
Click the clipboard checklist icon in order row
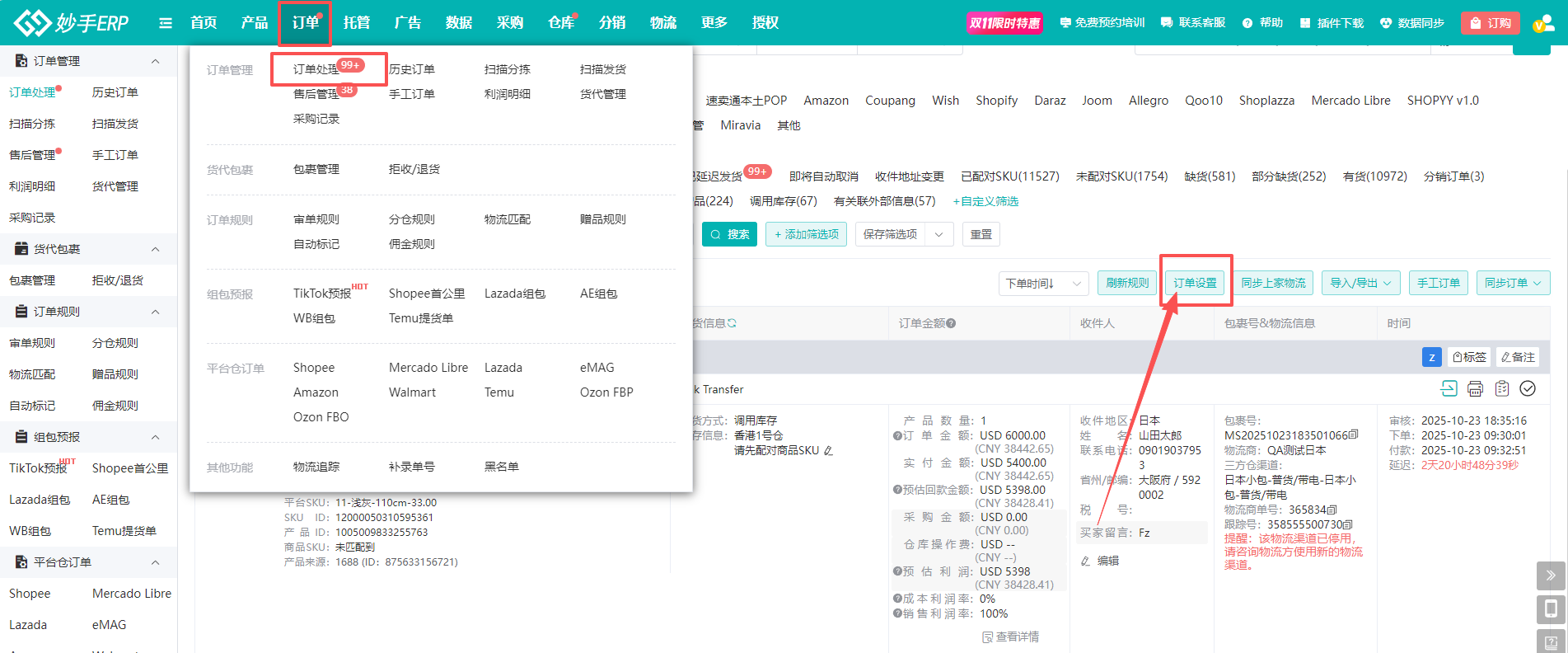tap(1501, 388)
